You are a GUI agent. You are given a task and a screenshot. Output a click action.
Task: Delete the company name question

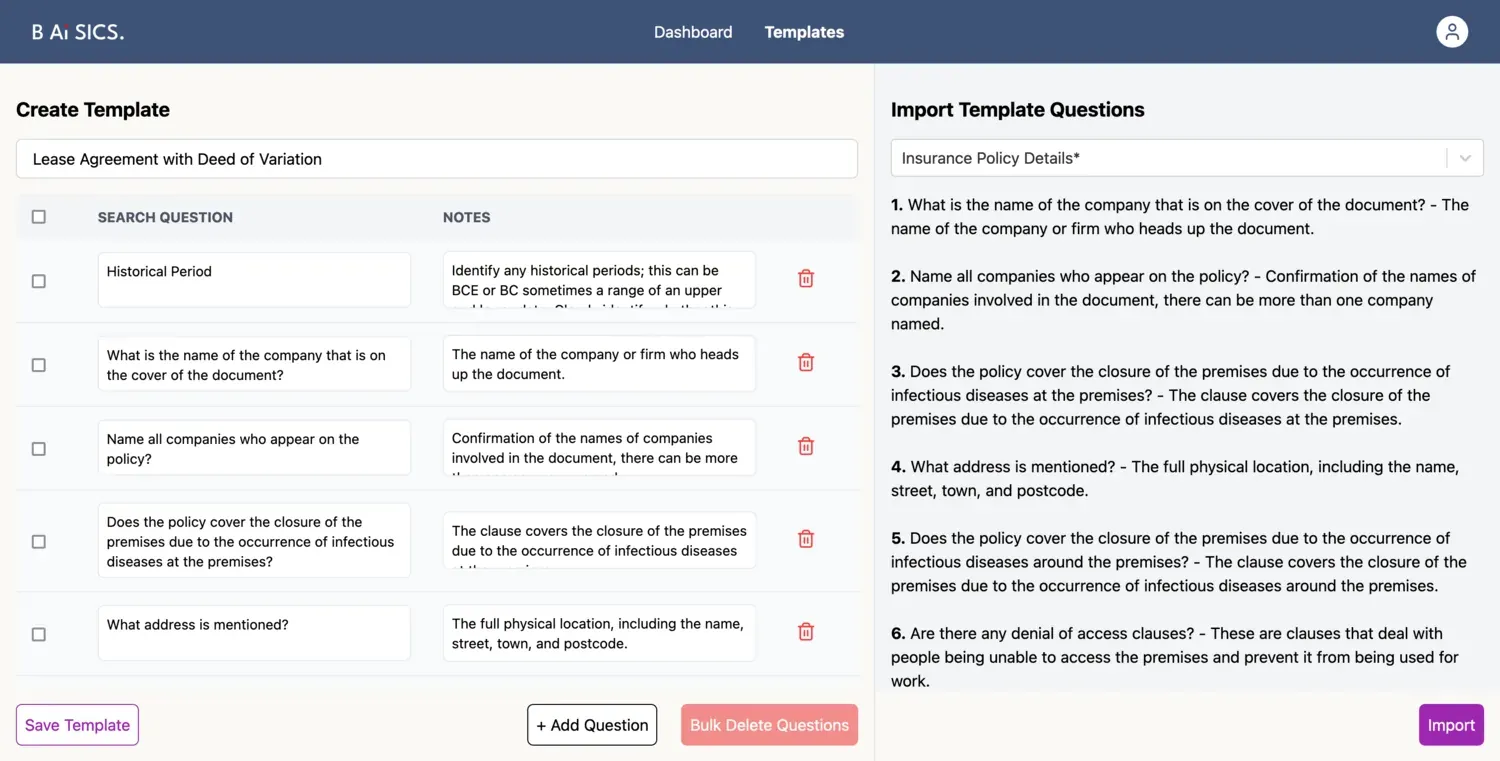pyautogui.click(x=805, y=362)
